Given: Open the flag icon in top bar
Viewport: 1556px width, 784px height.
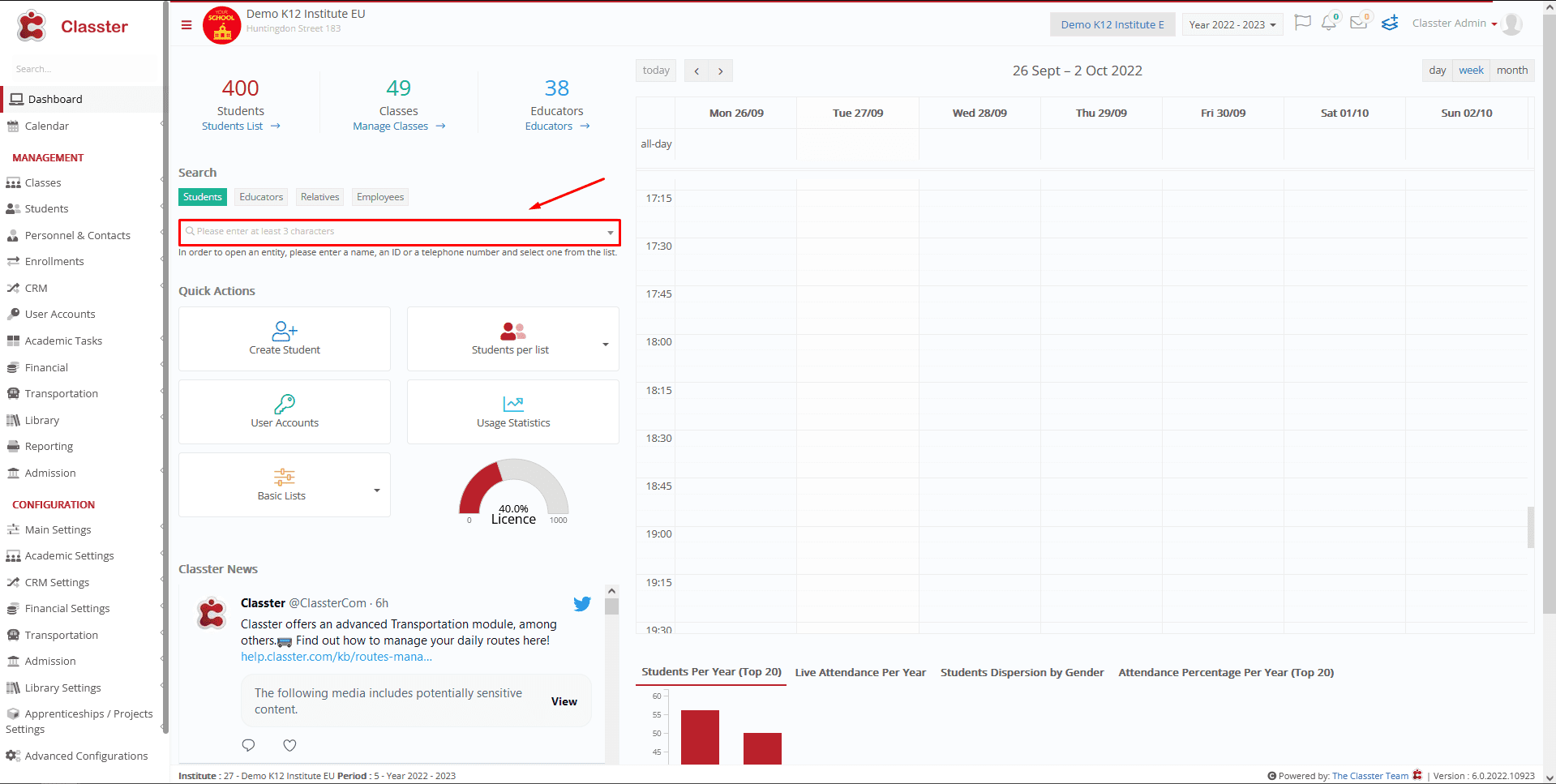Looking at the screenshot, I should tap(1302, 23).
